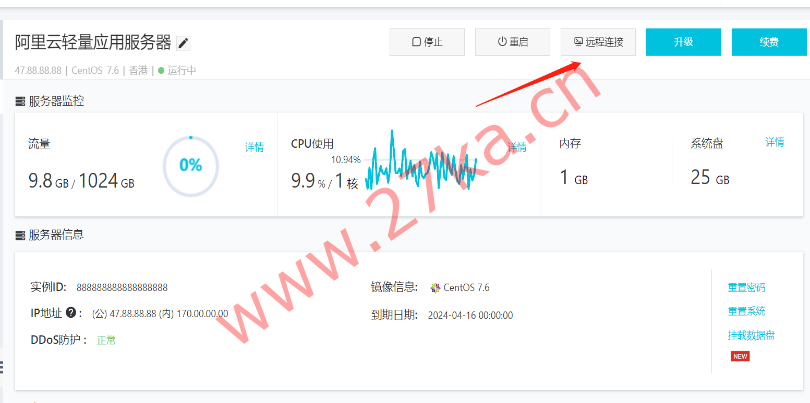Click the red NEW badge
The width and height of the screenshot is (810, 403).
point(740,356)
